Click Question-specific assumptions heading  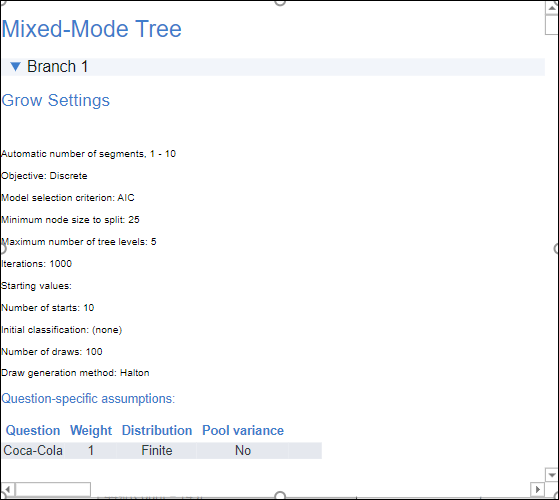(x=88, y=398)
